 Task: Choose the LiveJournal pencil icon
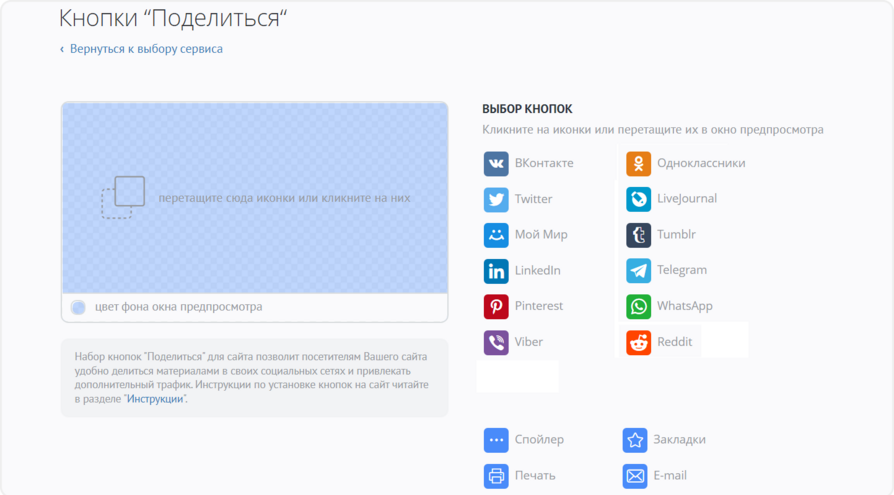[x=638, y=199]
